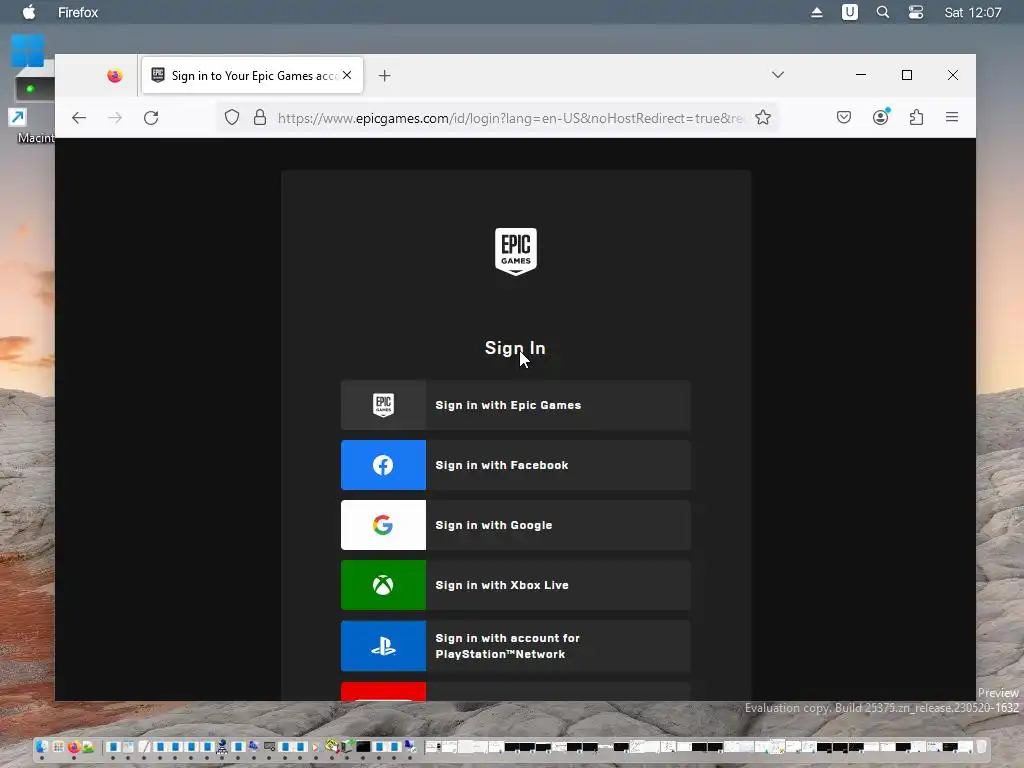The height and width of the screenshot is (768, 1024).
Task: Click the Sat 12:07 clock
Action: click(972, 12)
